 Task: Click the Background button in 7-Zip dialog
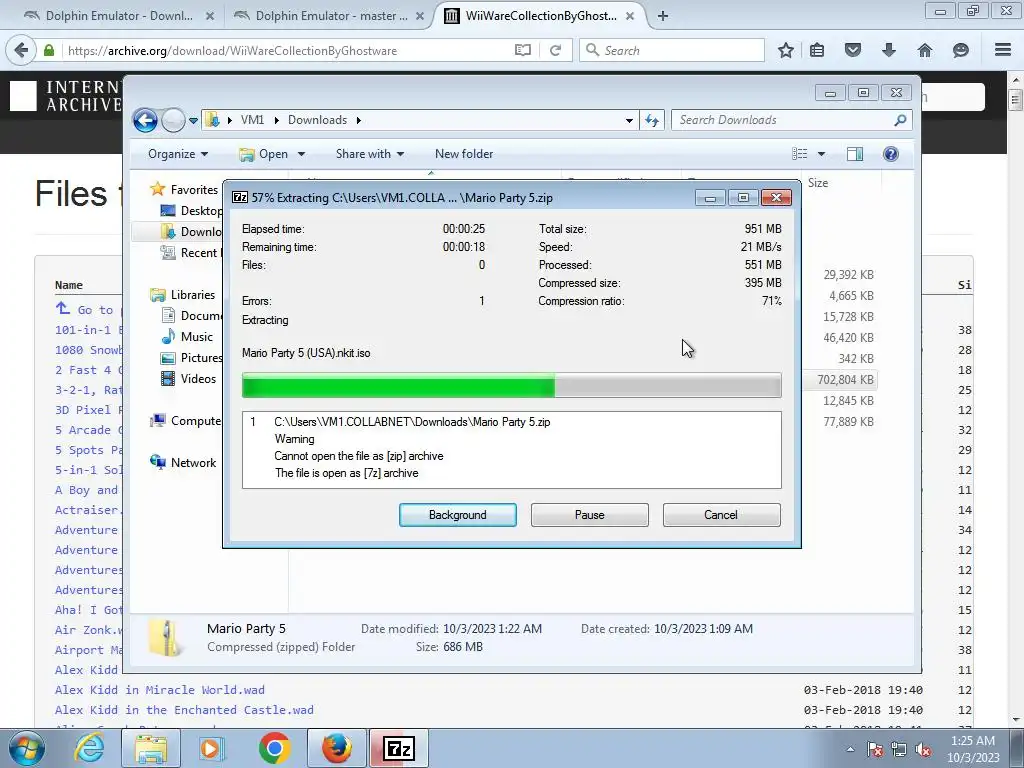point(457,515)
